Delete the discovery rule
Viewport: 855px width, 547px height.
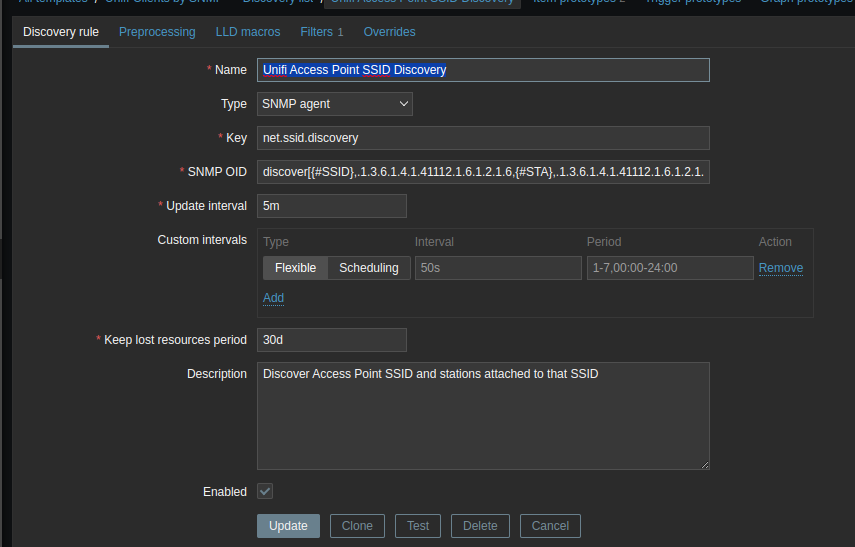(480, 526)
